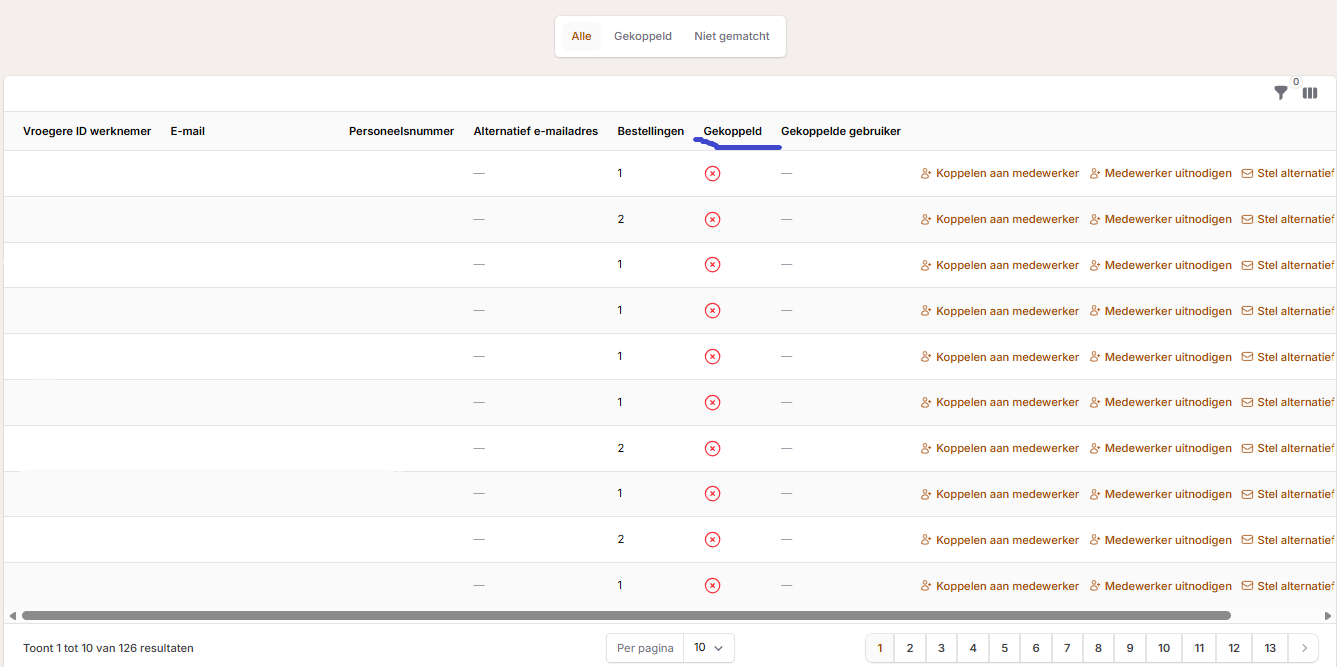Screen dimensions: 1337x667
Task: Open the Per pagina dropdown showing 10
Action: pyautogui.click(x=709, y=648)
